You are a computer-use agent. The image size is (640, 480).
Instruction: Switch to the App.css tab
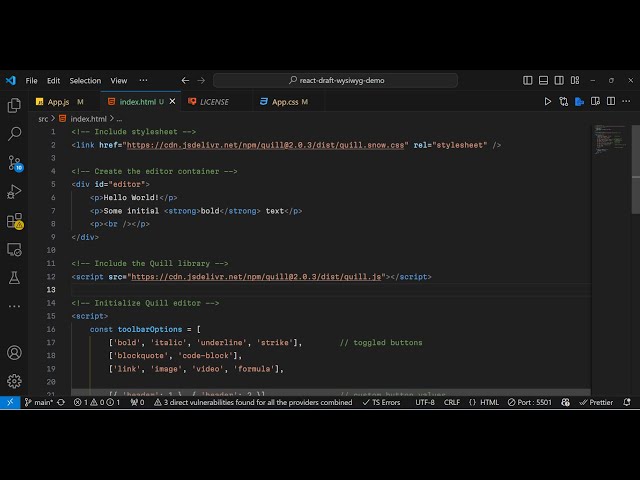tap(285, 101)
